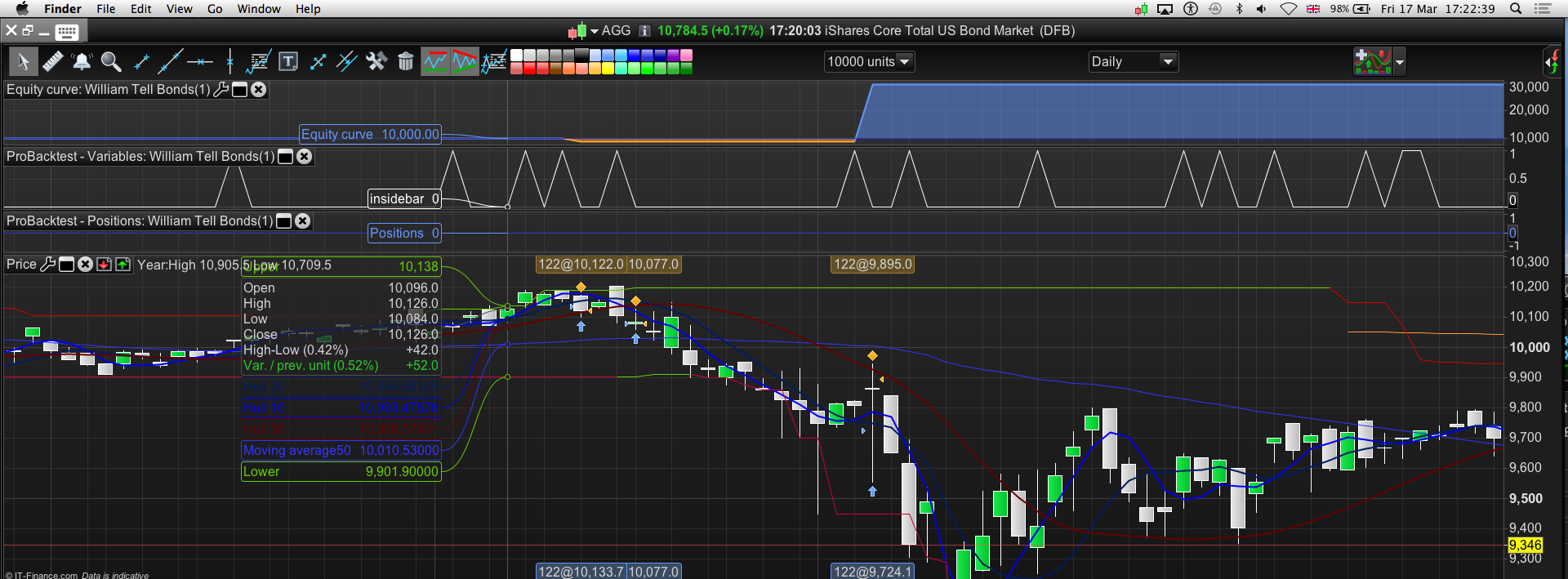Click the rightmost Fibonacci-lines icon in toolbar

pyautogui.click(x=494, y=61)
